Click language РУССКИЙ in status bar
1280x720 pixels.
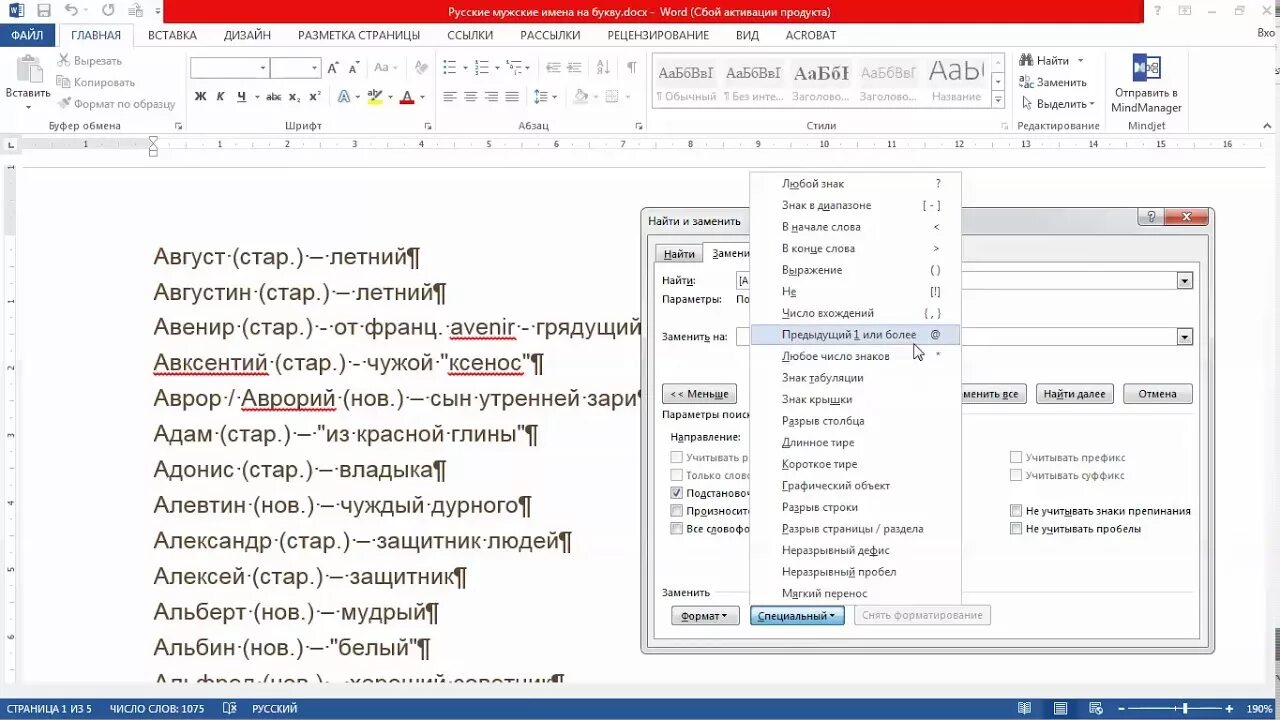click(x=274, y=709)
